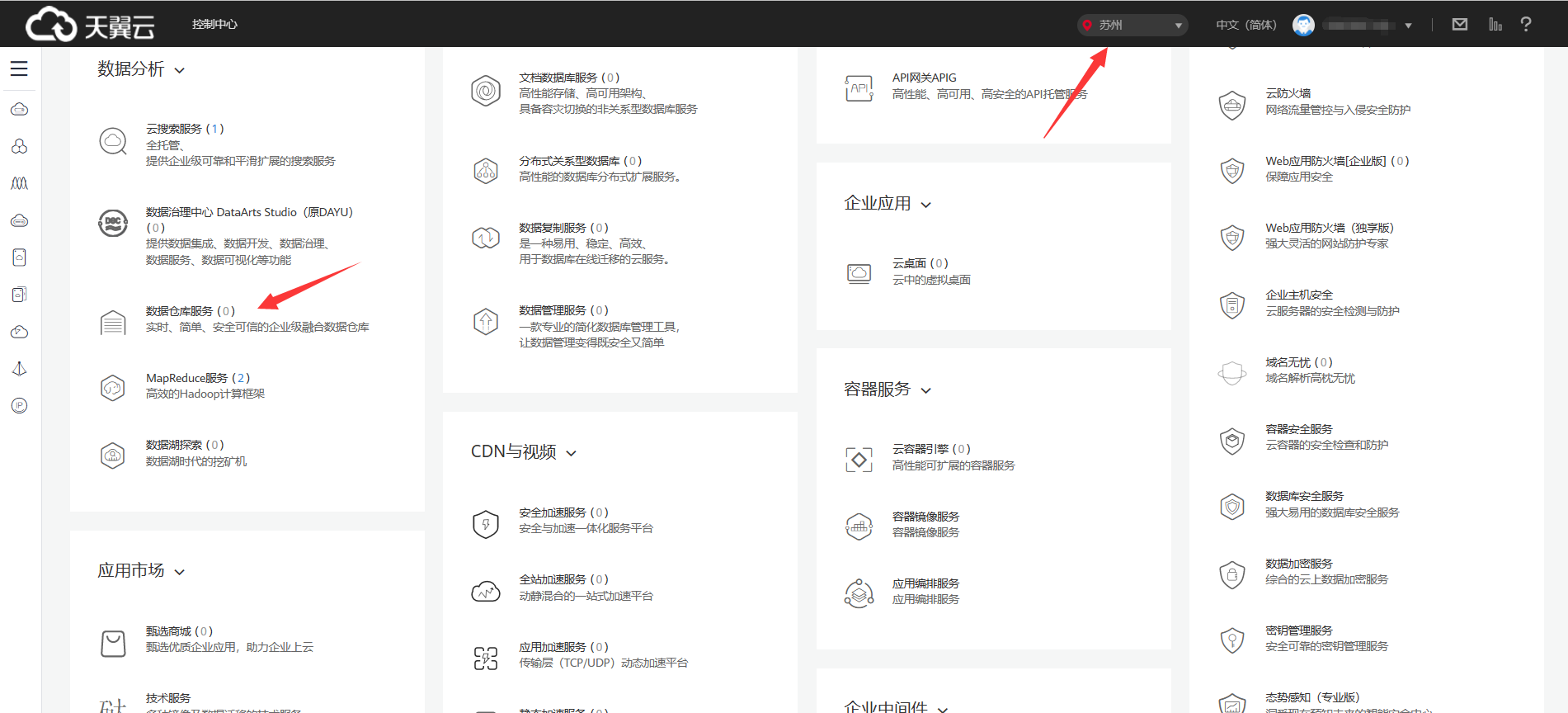
Task: Go to 控制中心 in the top bar
Action: 214,25
